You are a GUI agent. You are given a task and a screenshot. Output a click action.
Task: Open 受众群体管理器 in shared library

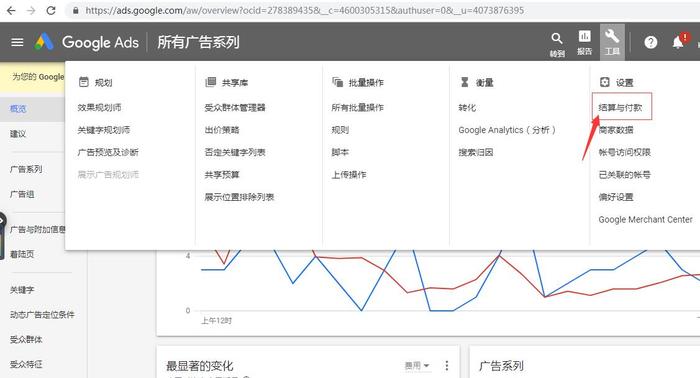(235, 108)
